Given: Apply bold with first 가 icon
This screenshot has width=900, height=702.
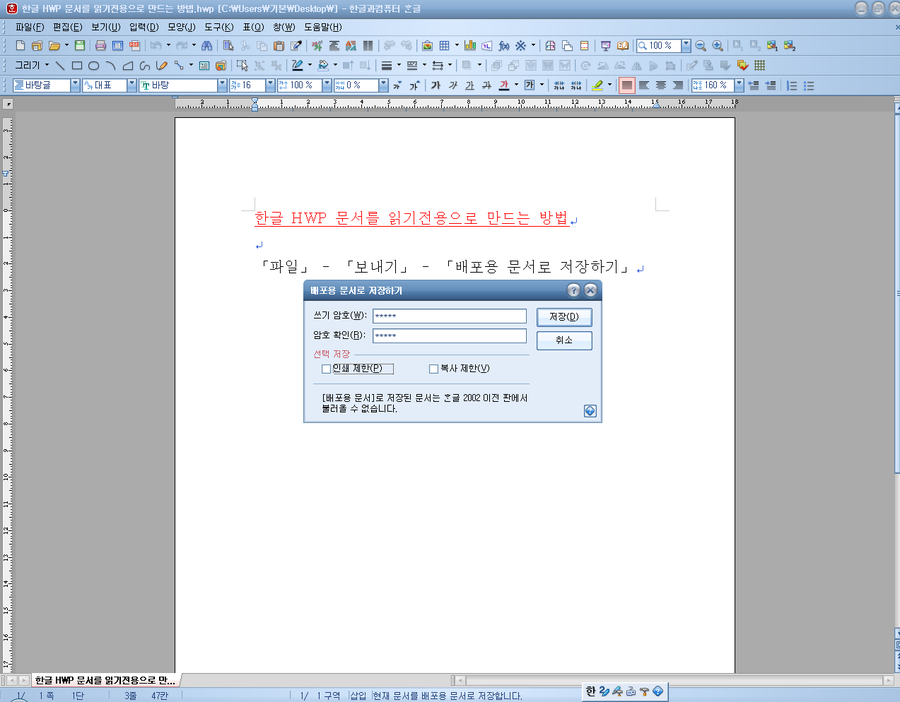Looking at the screenshot, I should click(436, 86).
